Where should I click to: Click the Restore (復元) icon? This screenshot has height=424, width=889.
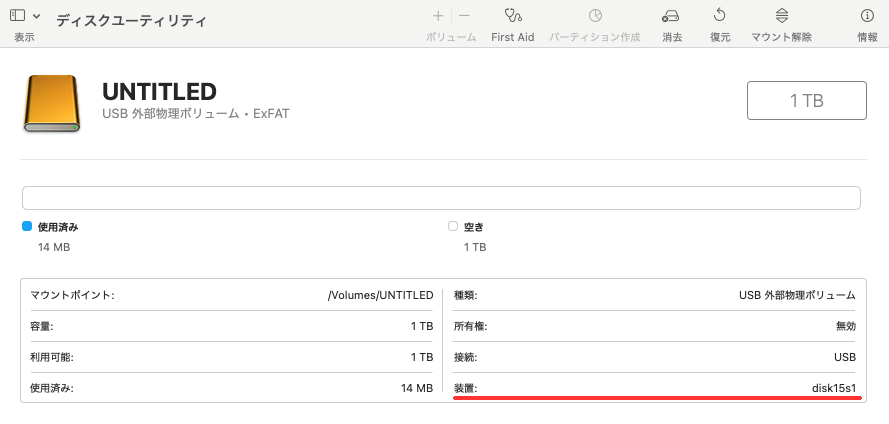719,16
